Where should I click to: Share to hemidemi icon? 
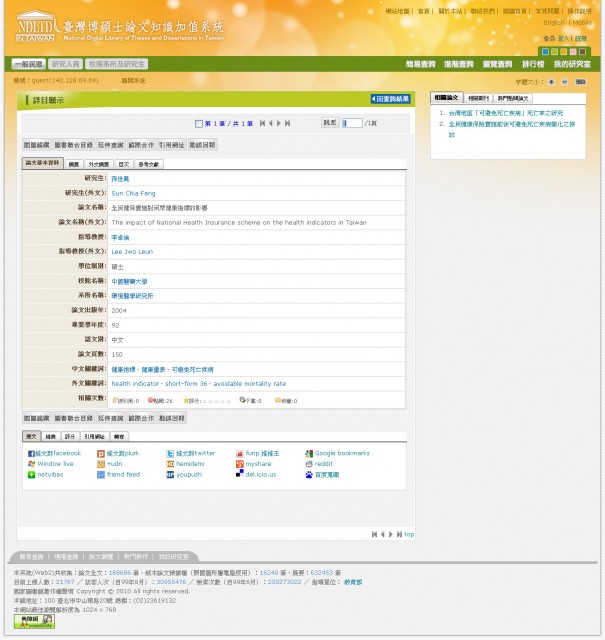coord(170,464)
